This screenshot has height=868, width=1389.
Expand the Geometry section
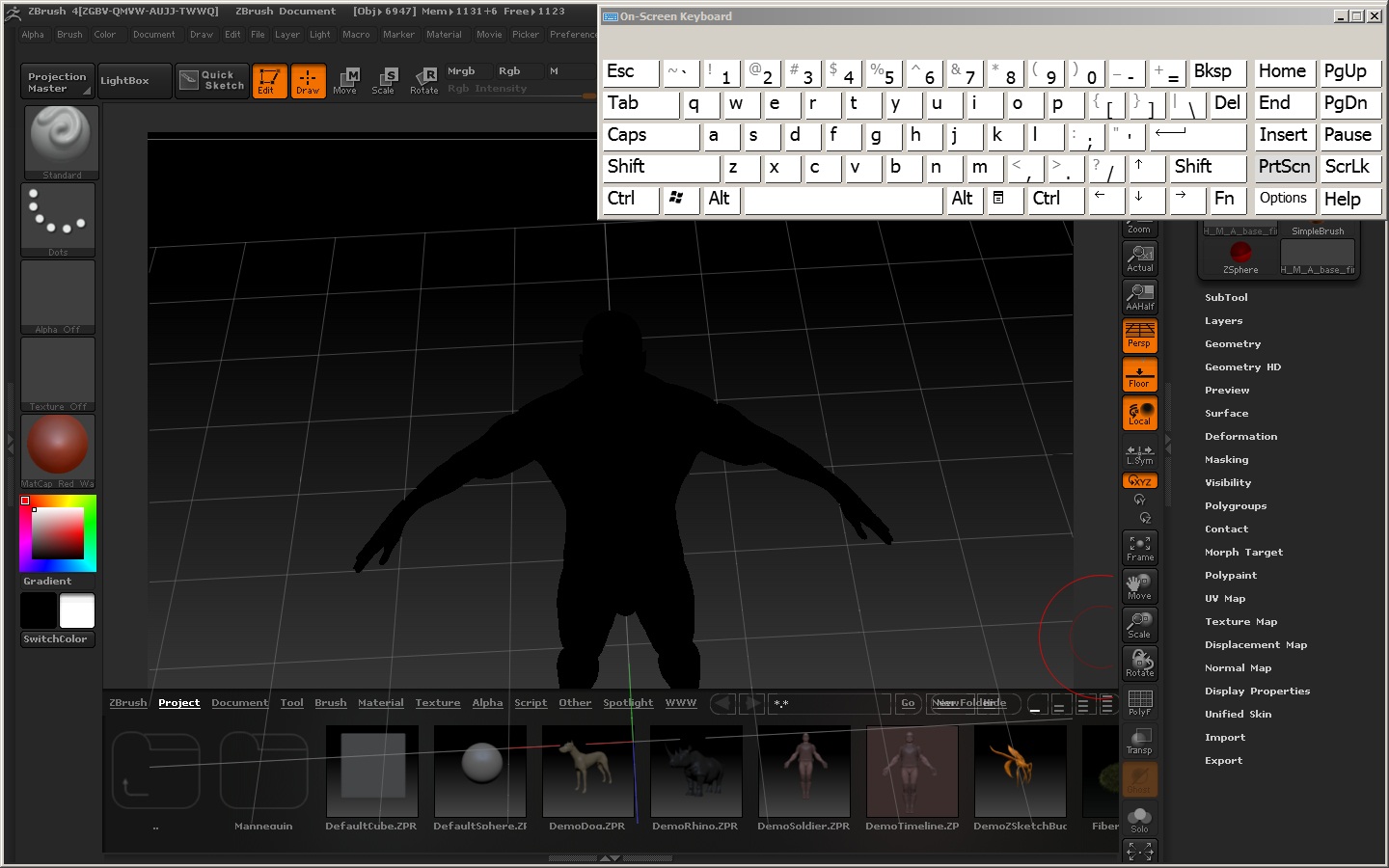pos(1232,344)
